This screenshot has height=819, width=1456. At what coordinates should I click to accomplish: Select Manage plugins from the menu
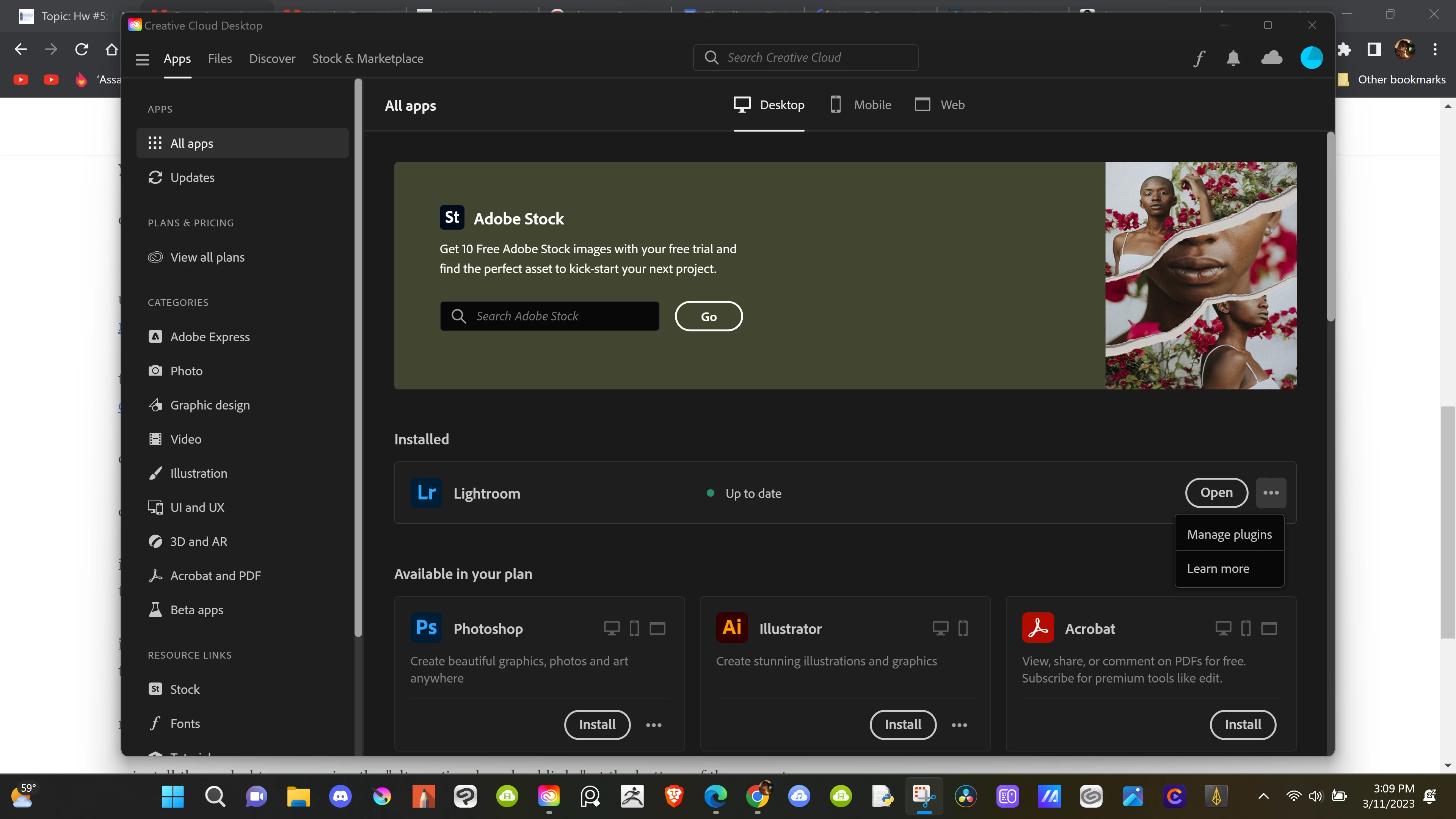pos(1229,535)
